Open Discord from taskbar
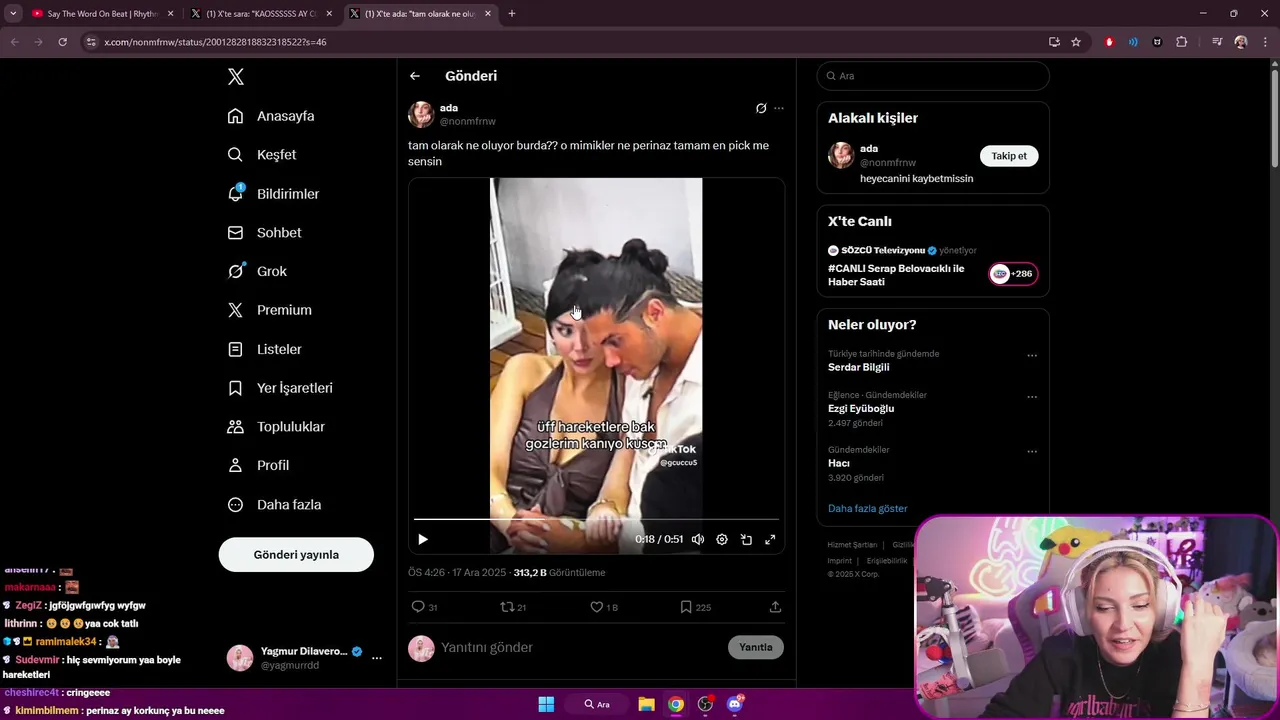1280x720 pixels. click(735, 704)
